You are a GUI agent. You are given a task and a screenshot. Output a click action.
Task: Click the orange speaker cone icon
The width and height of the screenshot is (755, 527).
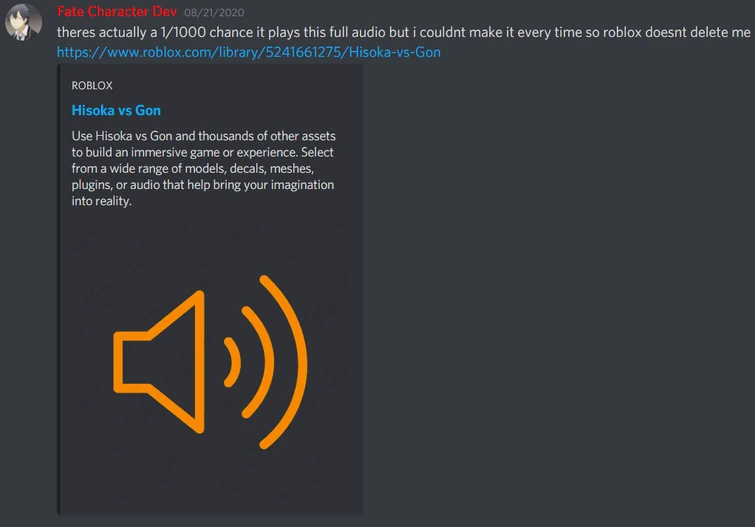tap(159, 362)
